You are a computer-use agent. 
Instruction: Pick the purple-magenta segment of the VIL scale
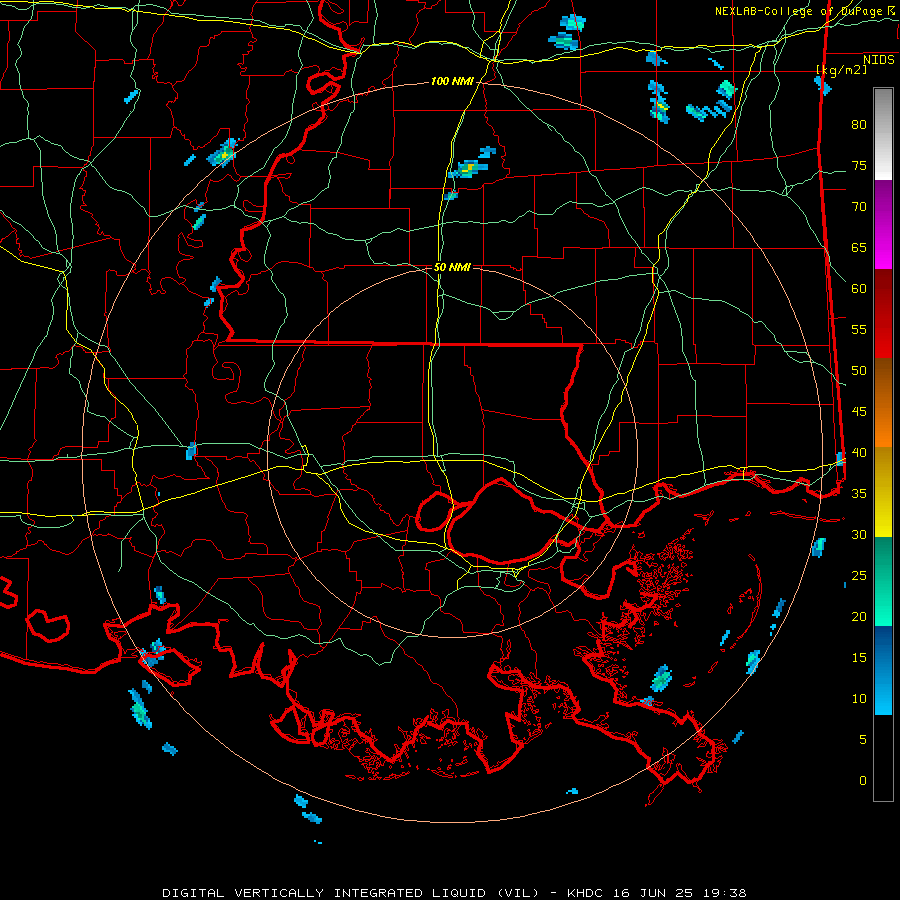[x=883, y=225]
